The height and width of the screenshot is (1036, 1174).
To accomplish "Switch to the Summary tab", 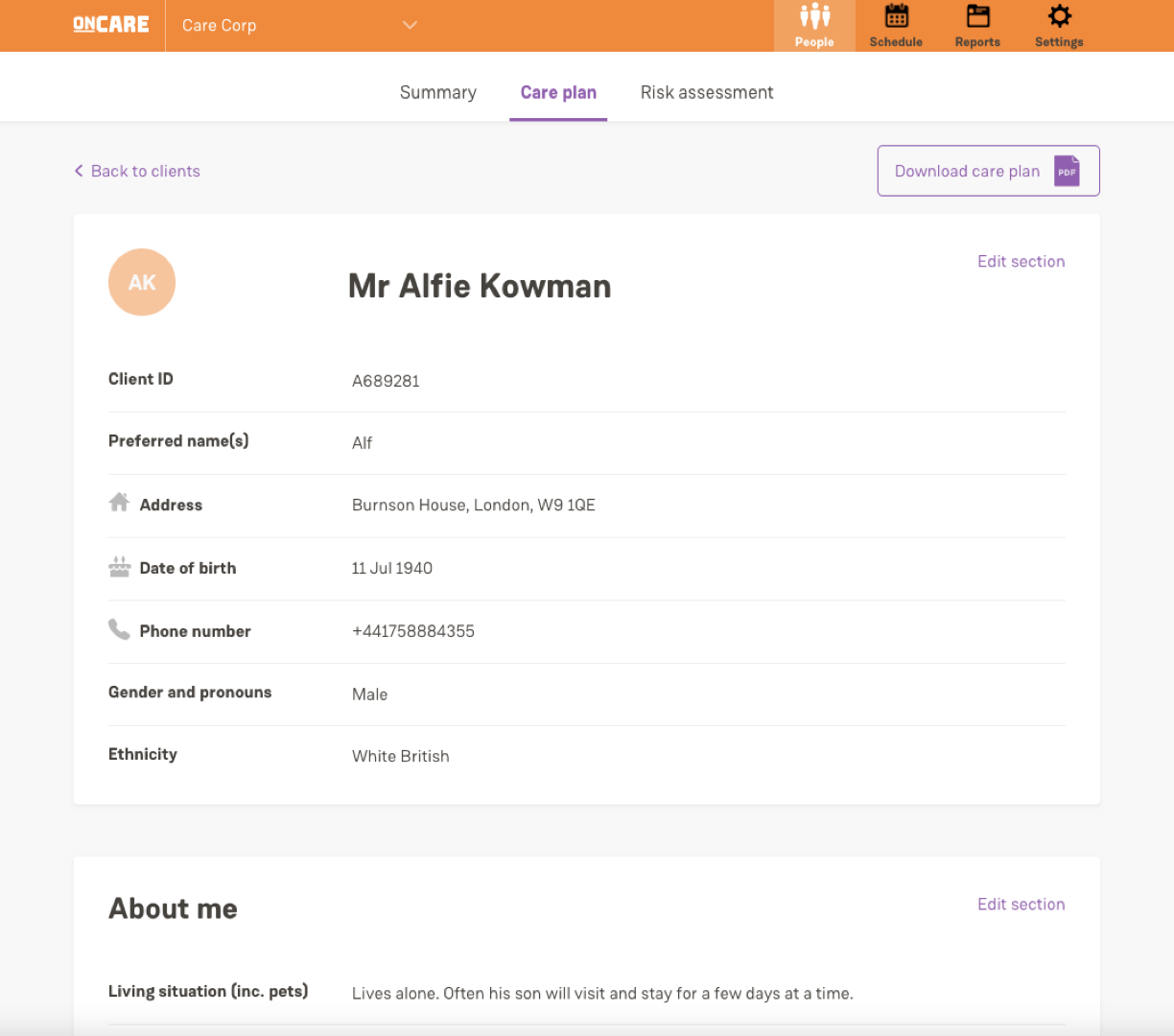I will pyautogui.click(x=437, y=92).
